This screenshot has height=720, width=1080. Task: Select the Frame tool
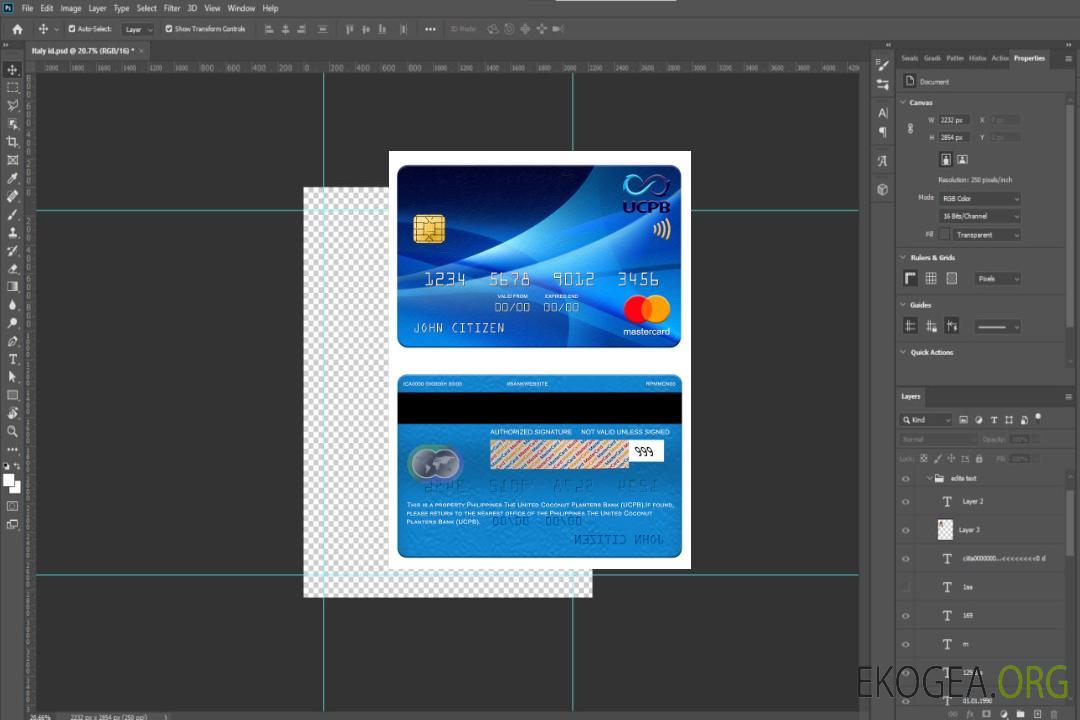click(x=12, y=160)
